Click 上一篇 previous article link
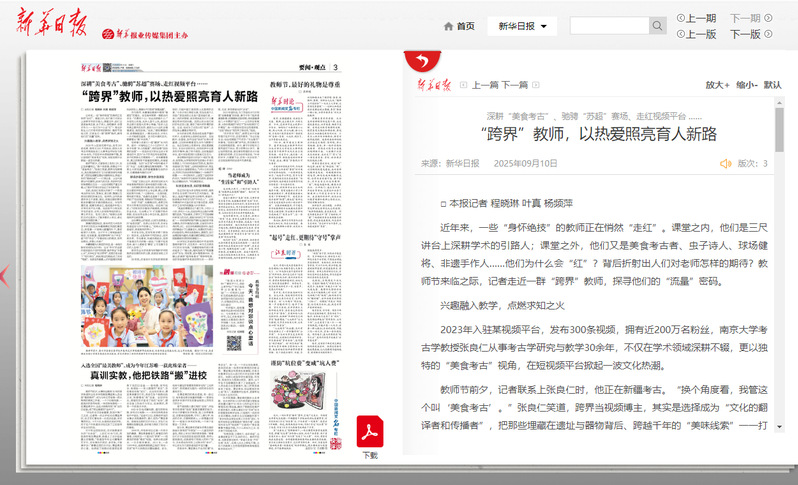Screen dimensions: 798x485 [x=485, y=86]
